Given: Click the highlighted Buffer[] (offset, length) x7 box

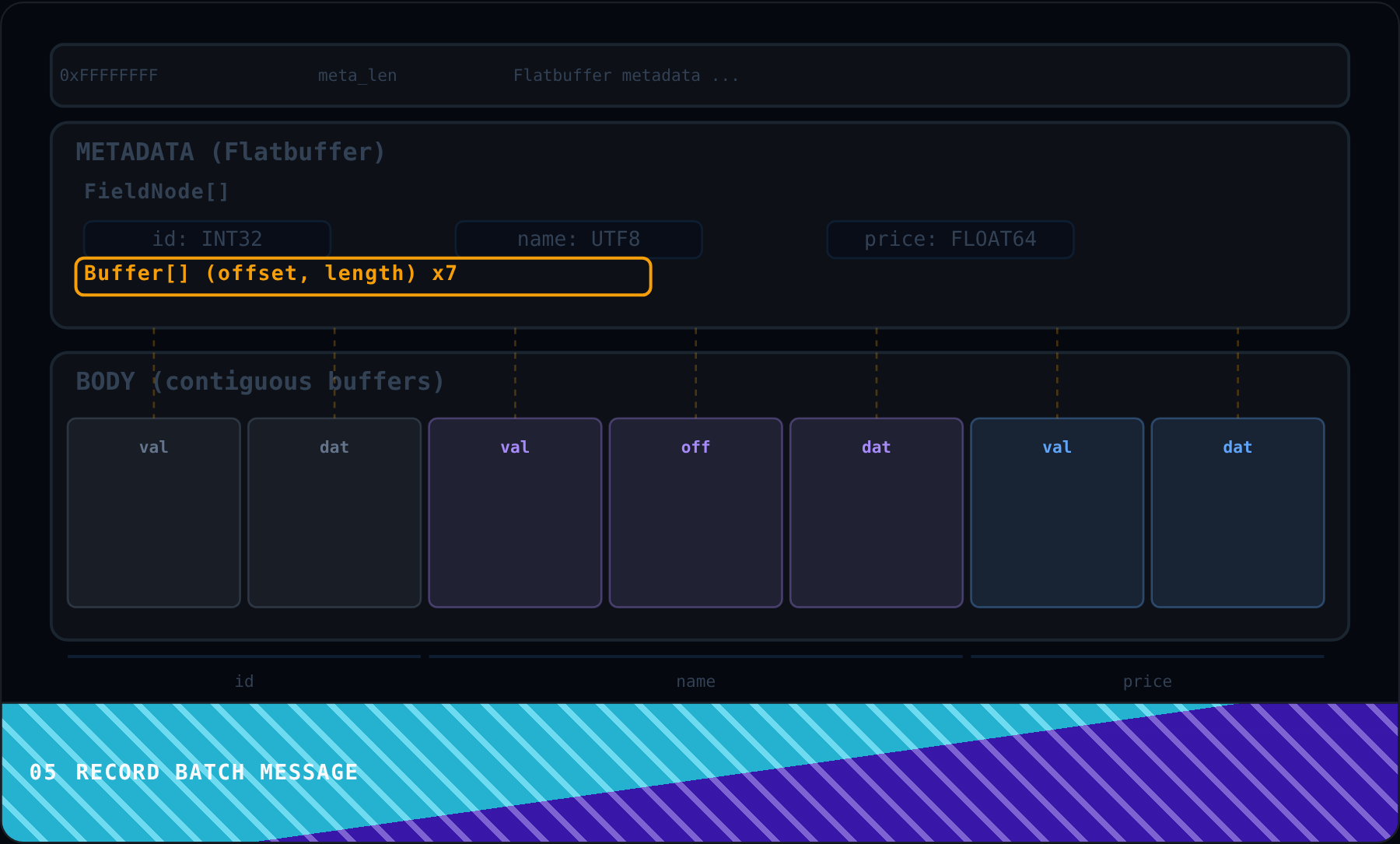Looking at the screenshot, I should point(363,276).
